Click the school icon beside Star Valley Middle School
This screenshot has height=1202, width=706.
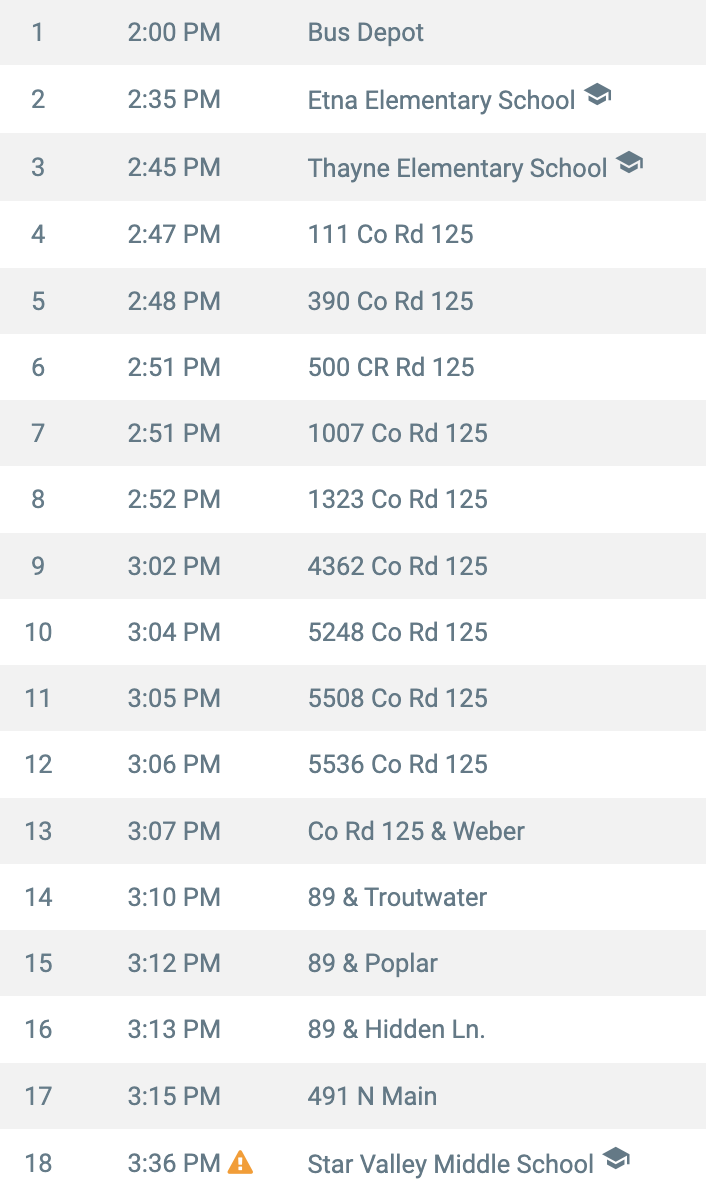(616, 1158)
